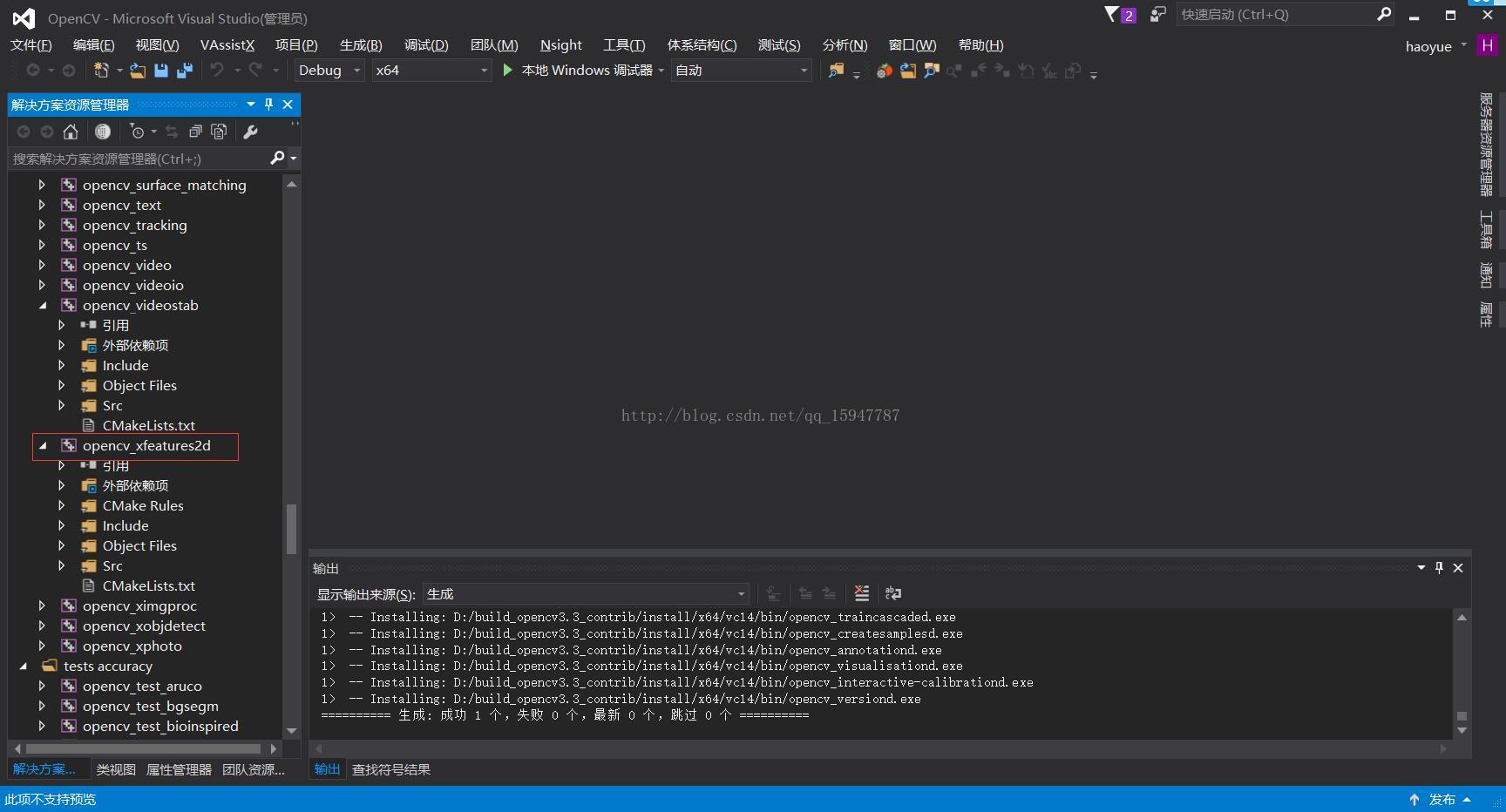Click the Undo arrow in the toolbar
Image resolution: width=1506 pixels, height=812 pixels.
coord(217,71)
